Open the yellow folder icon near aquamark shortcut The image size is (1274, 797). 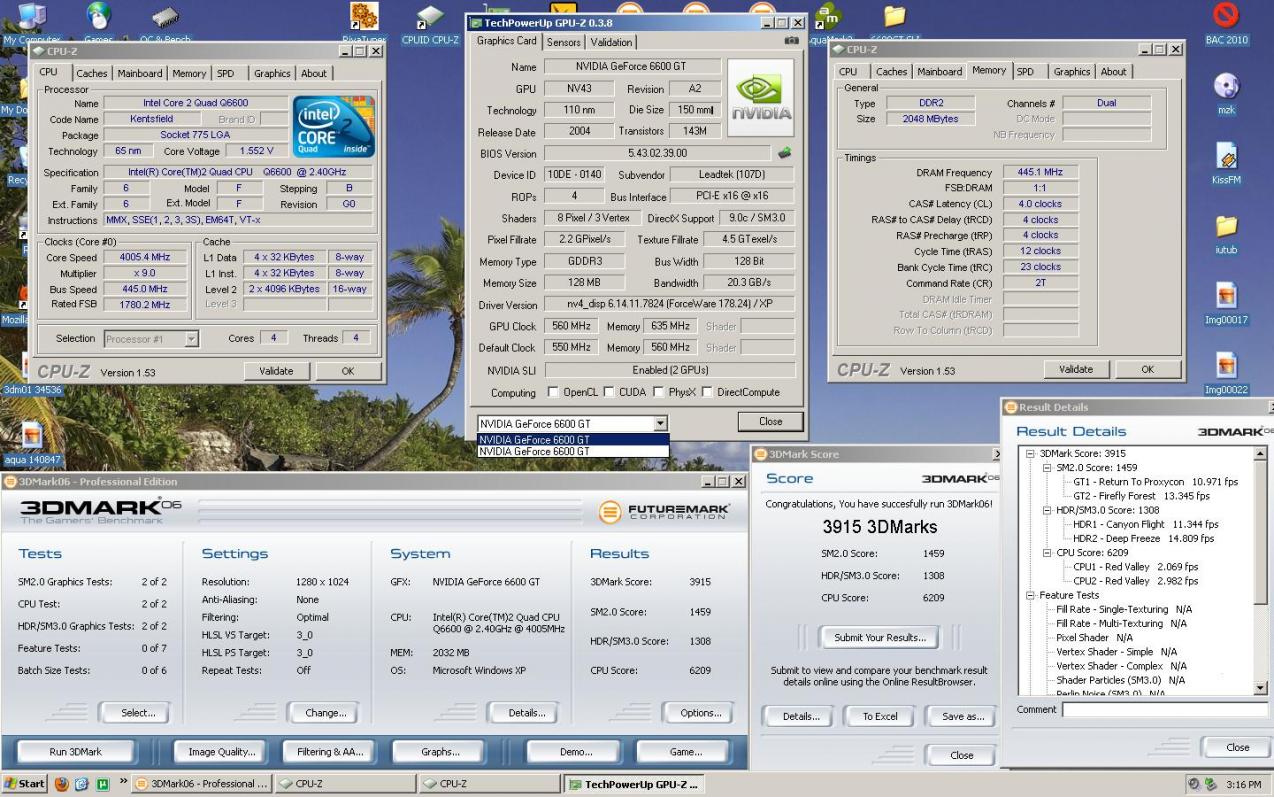pyautogui.click(x=894, y=15)
